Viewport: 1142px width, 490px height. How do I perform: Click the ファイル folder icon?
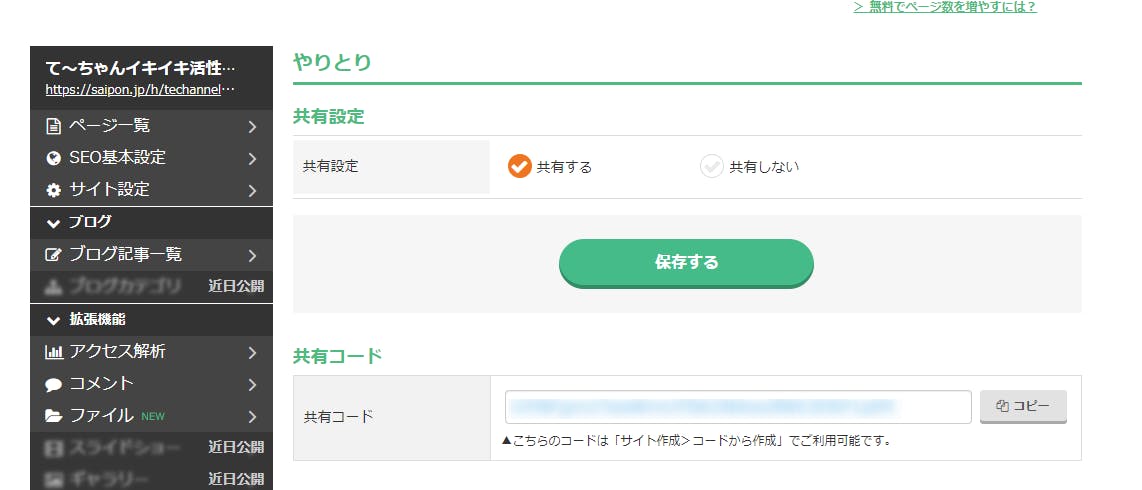pos(53,416)
